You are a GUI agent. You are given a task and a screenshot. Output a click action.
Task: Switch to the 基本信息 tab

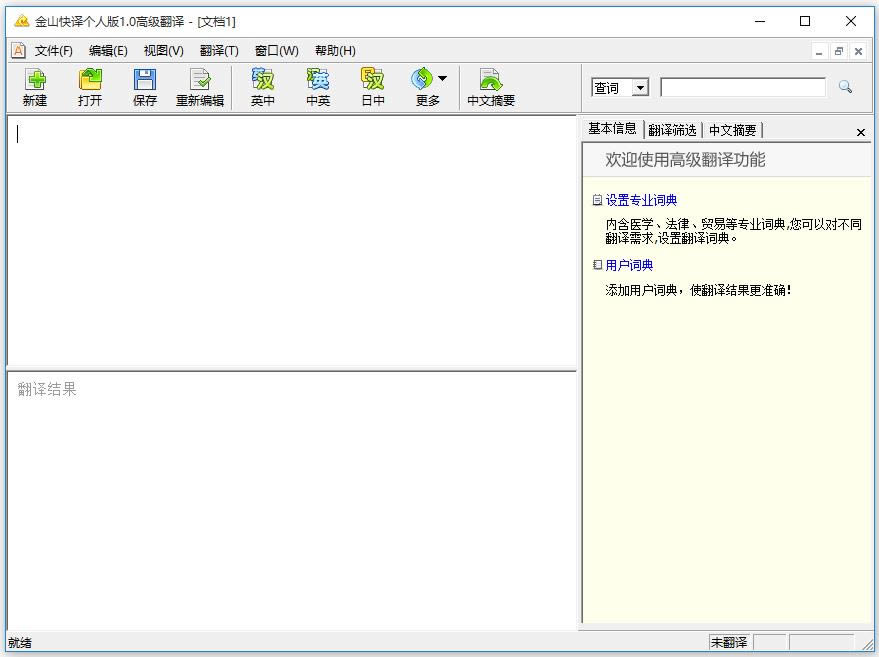click(x=612, y=129)
